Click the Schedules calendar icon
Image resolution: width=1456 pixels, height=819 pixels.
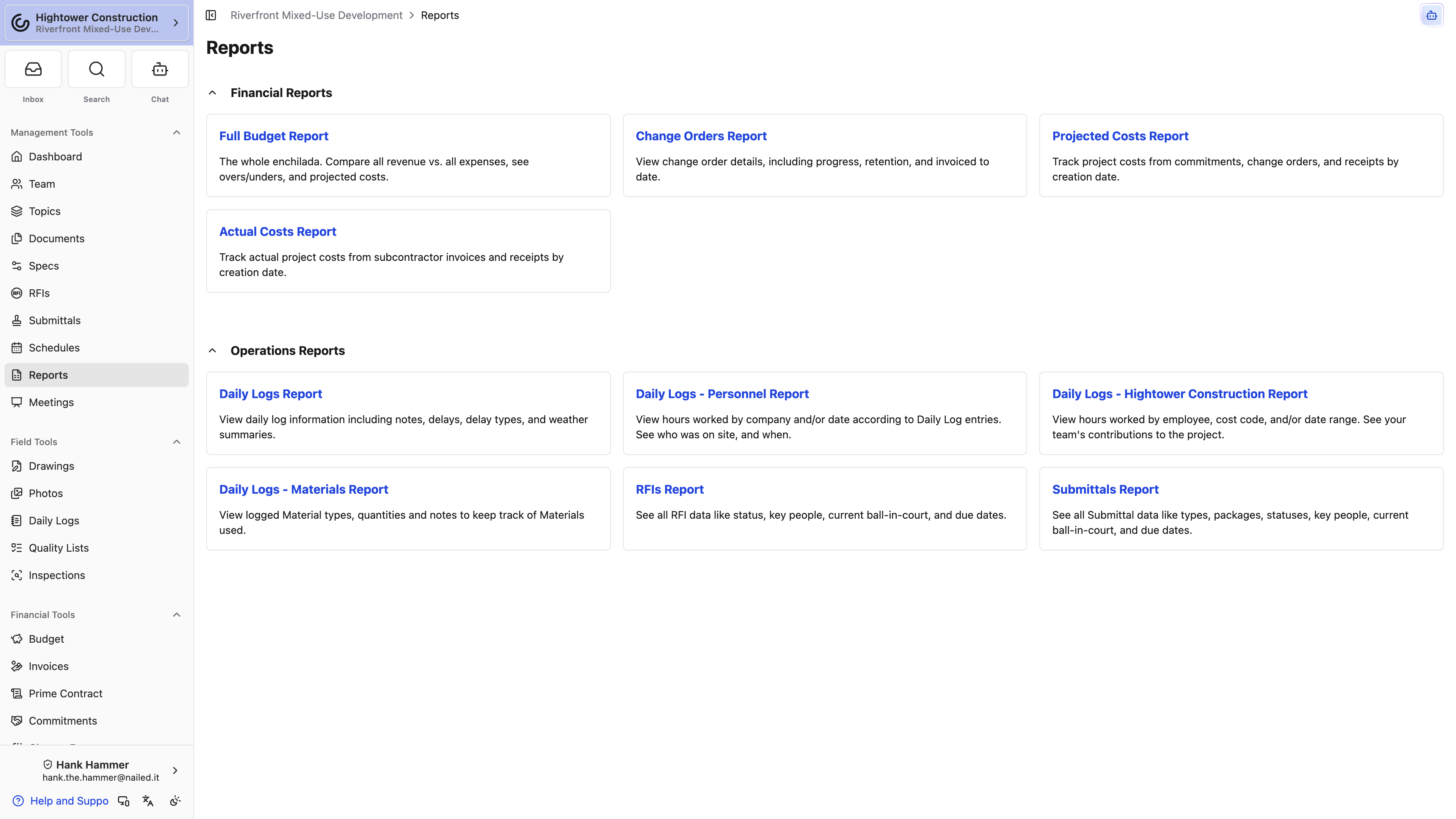pos(17,348)
